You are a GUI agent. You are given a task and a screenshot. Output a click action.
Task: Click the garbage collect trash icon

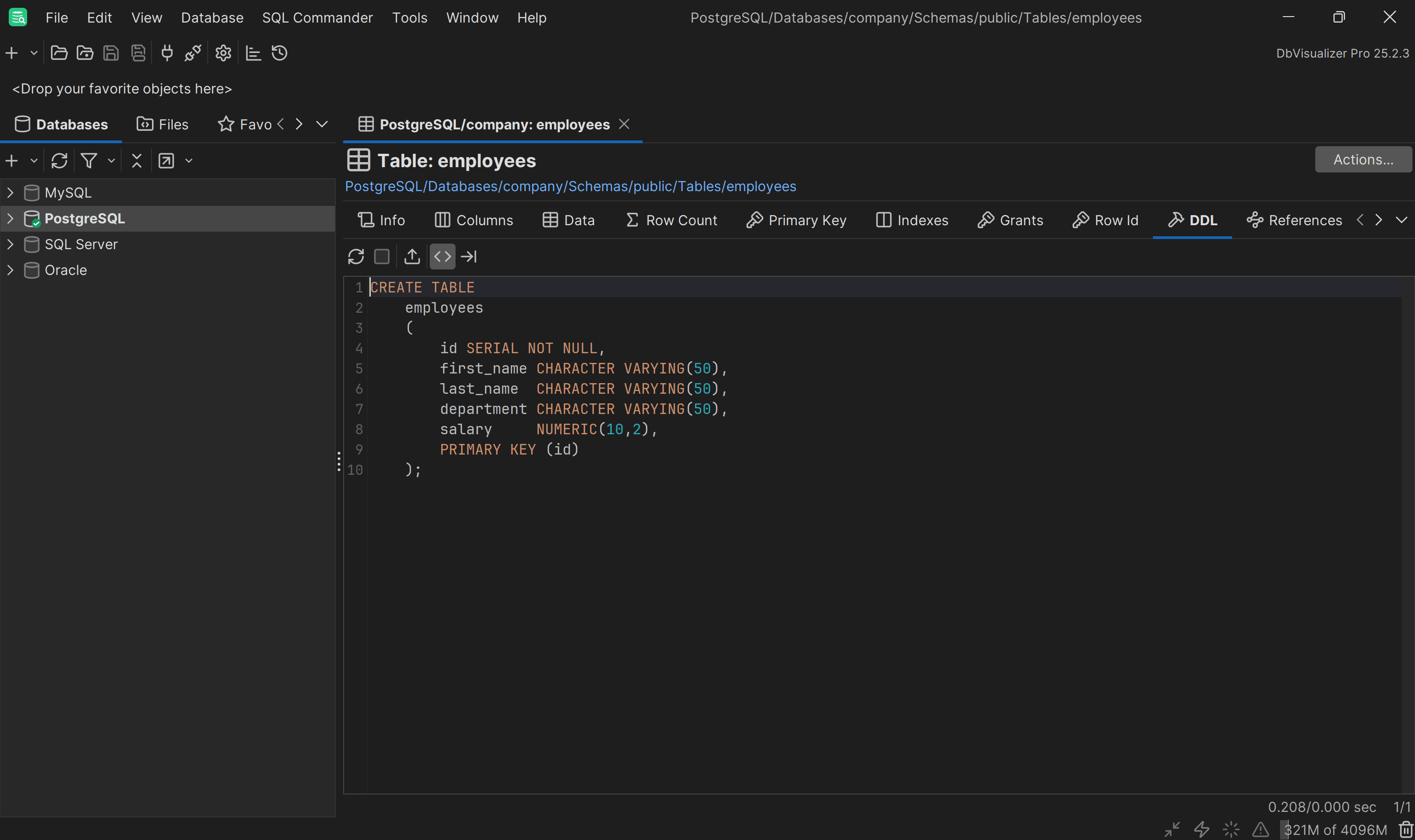tap(1405, 830)
